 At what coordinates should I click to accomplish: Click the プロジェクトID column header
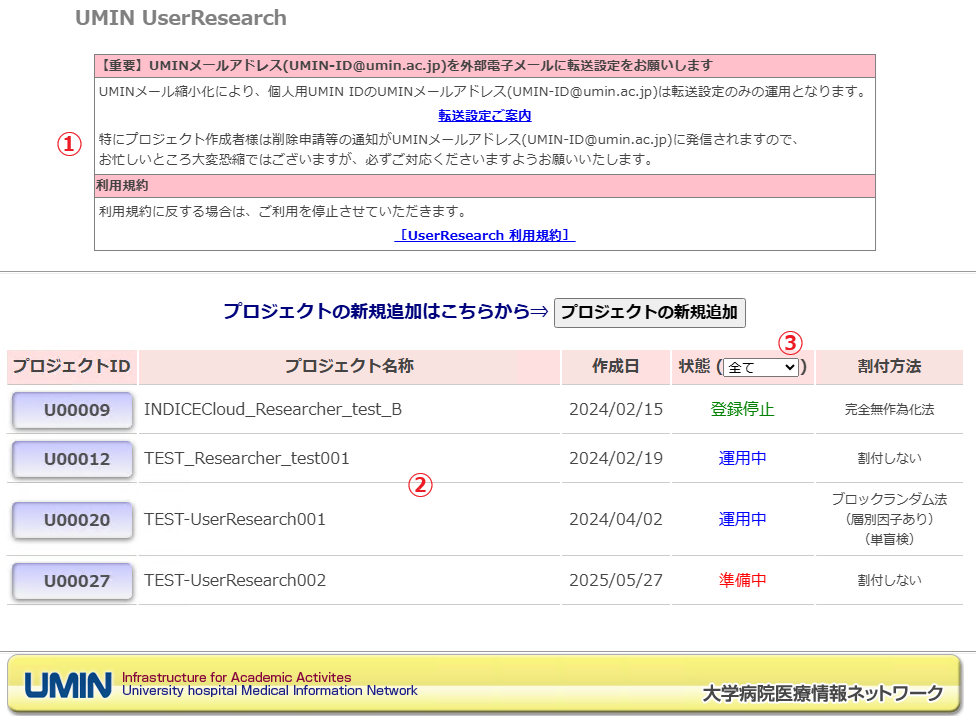click(x=72, y=367)
